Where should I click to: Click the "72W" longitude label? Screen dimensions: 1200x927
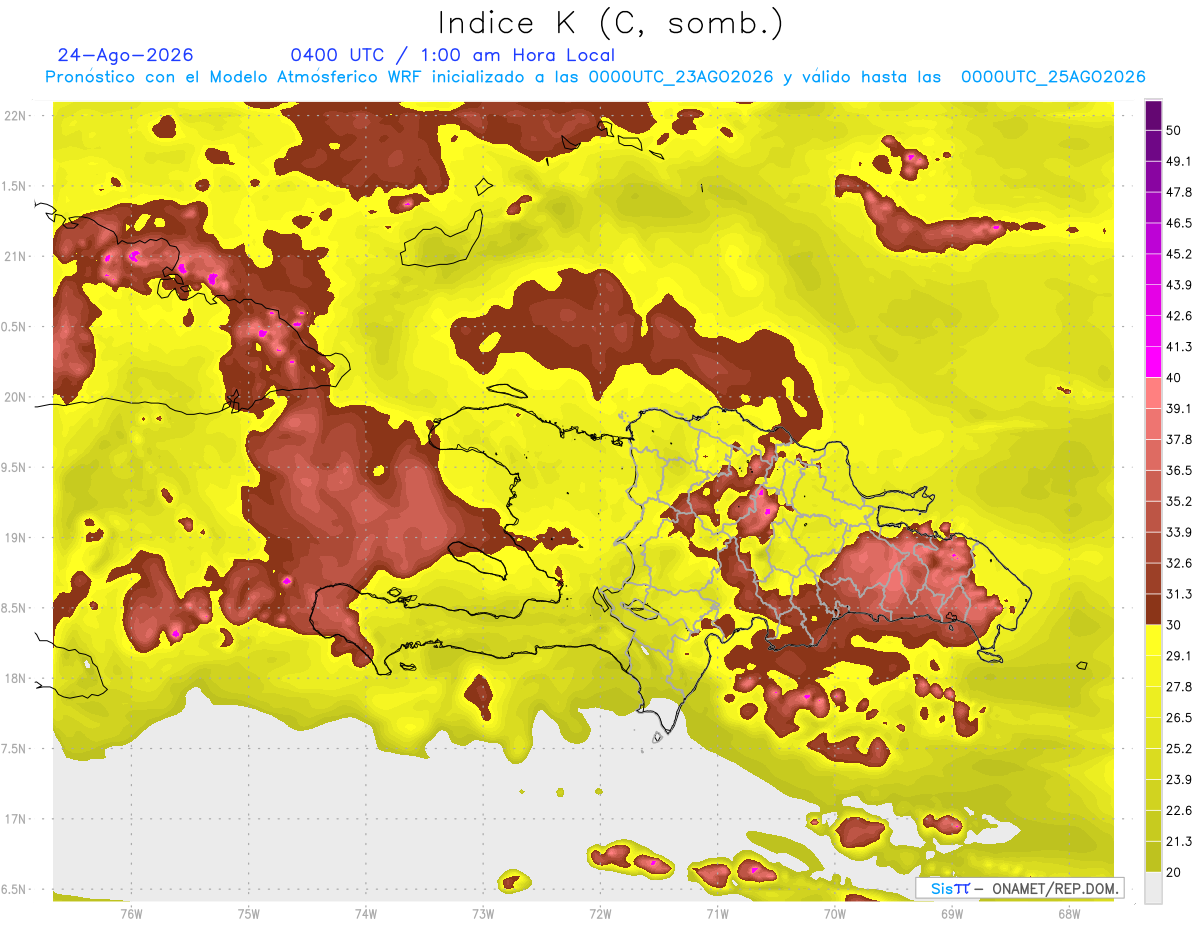[601, 913]
